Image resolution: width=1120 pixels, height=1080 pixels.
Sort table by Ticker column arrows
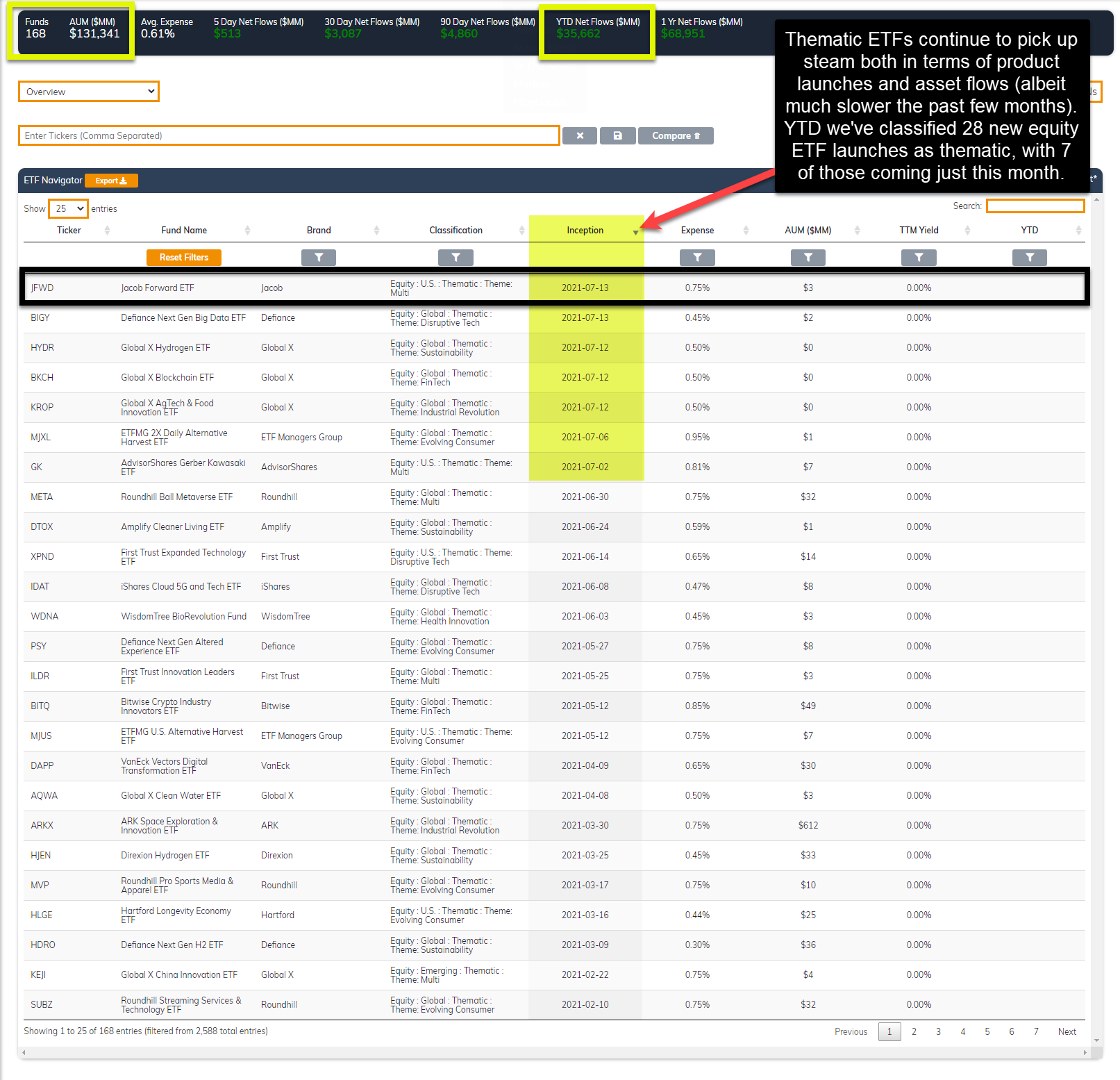point(107,231)
